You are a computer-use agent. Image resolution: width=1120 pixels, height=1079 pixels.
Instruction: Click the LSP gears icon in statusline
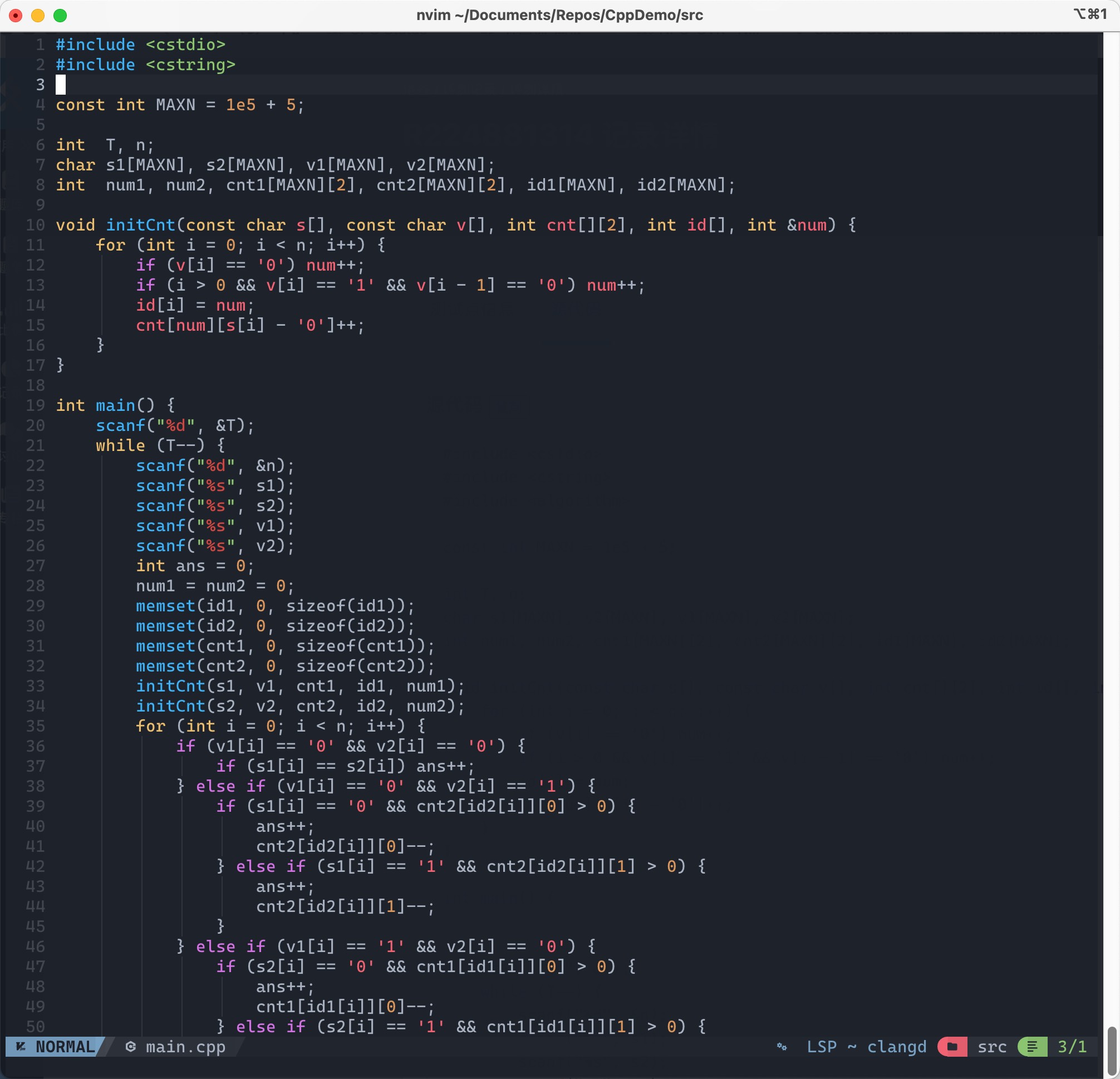point(782,1046)
